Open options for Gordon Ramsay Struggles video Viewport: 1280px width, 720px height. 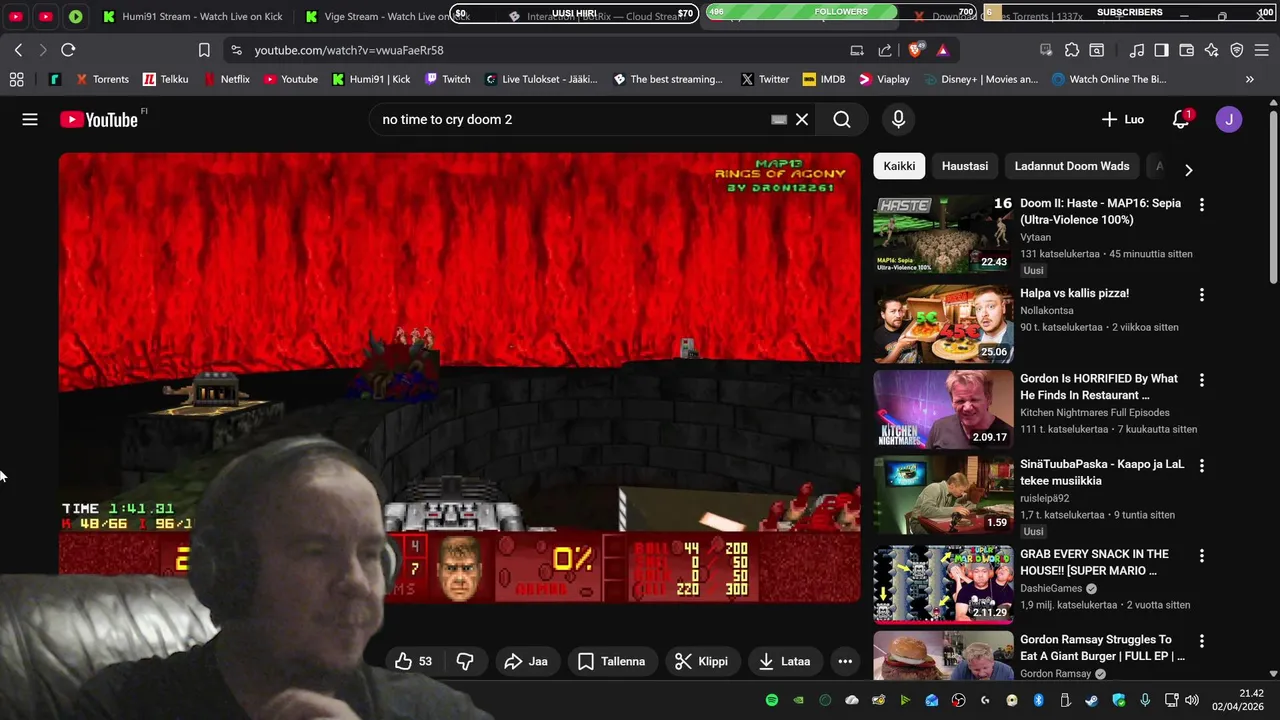coord(1202,641)
